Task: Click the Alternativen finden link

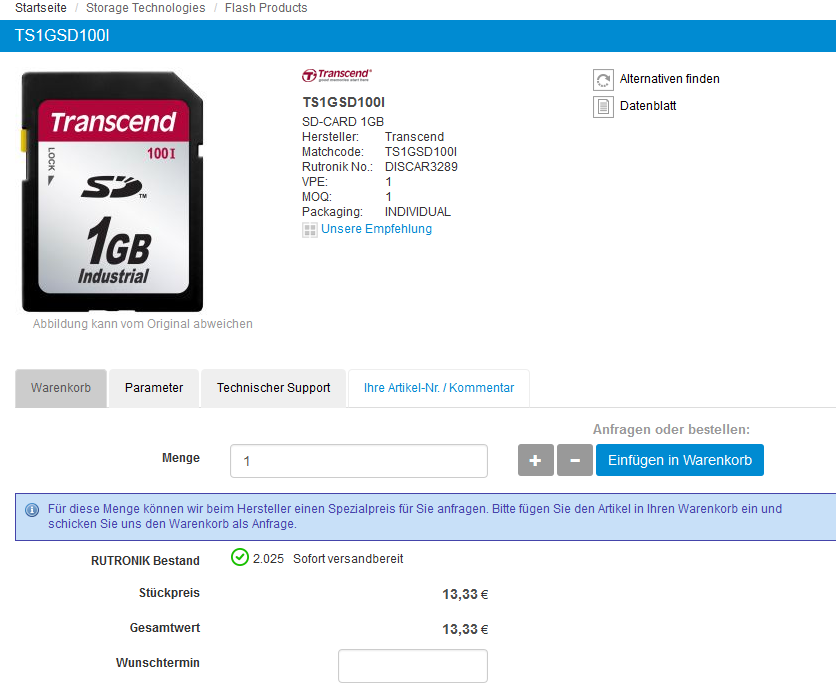Action: pos(670,79)
